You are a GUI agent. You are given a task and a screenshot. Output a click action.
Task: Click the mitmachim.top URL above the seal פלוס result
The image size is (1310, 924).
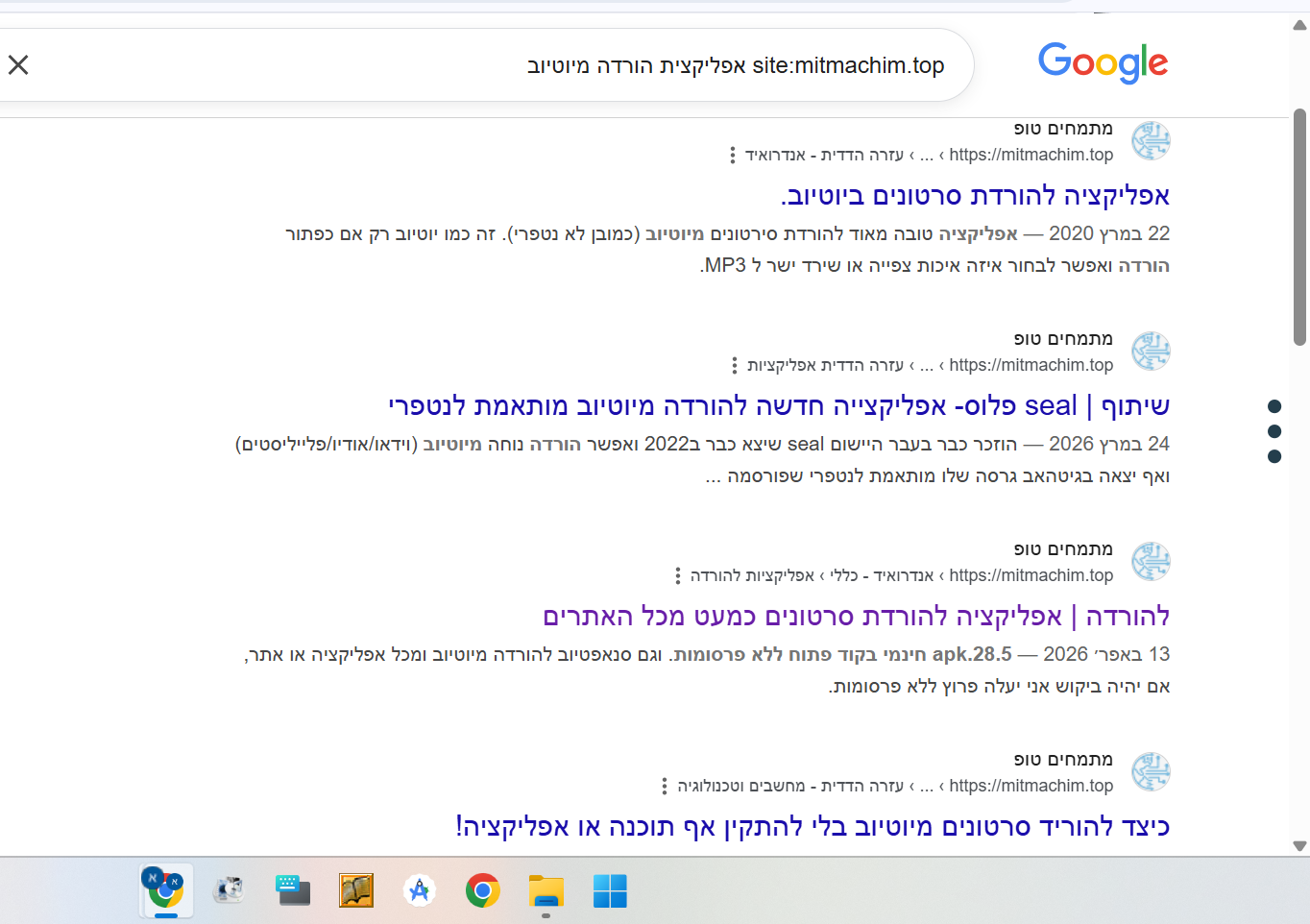1031,365
